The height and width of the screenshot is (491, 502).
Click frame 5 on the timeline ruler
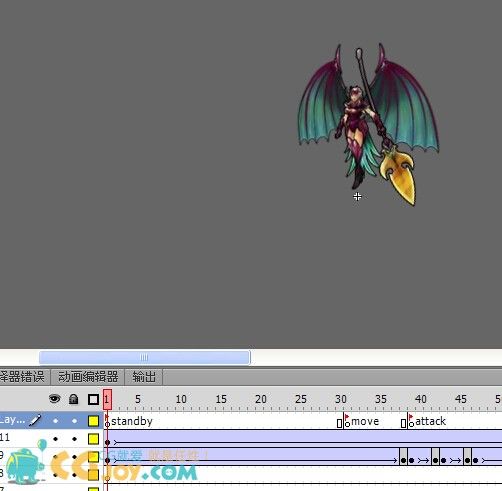[138, 399]
